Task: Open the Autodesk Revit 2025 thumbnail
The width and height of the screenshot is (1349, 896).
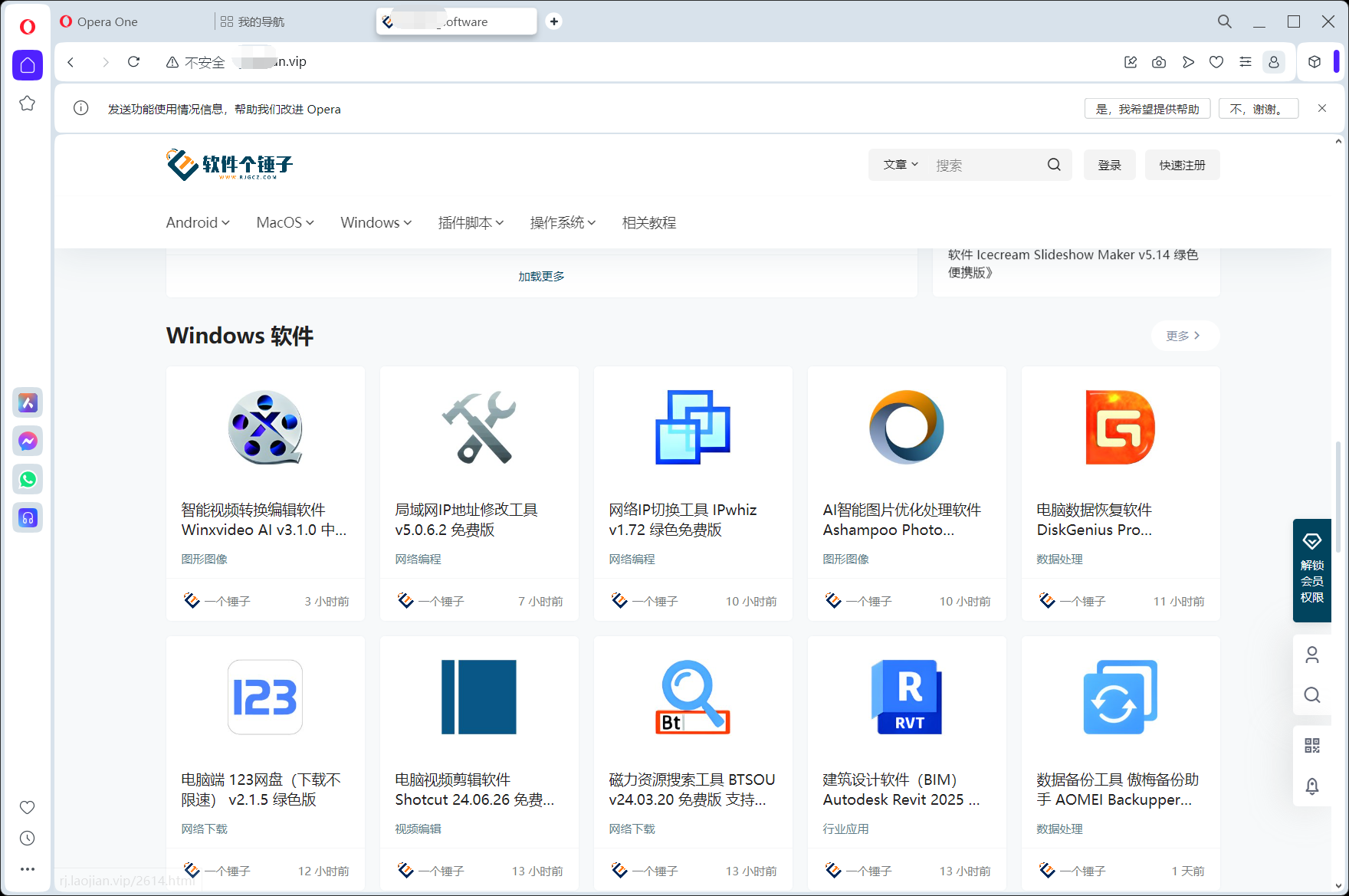Action: [907, 697]
